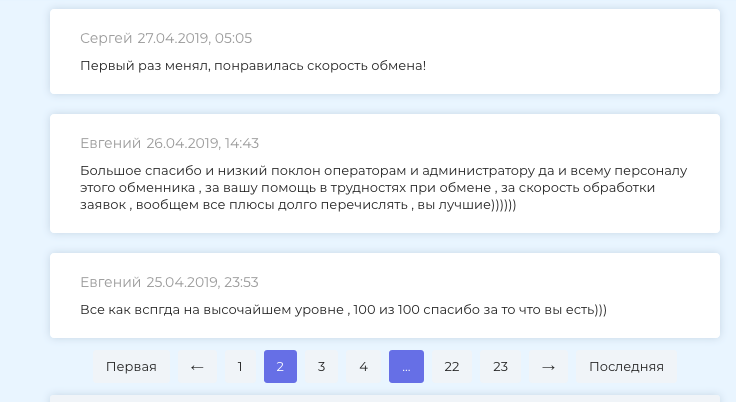Open page 1 of reviews

[240, 366]
